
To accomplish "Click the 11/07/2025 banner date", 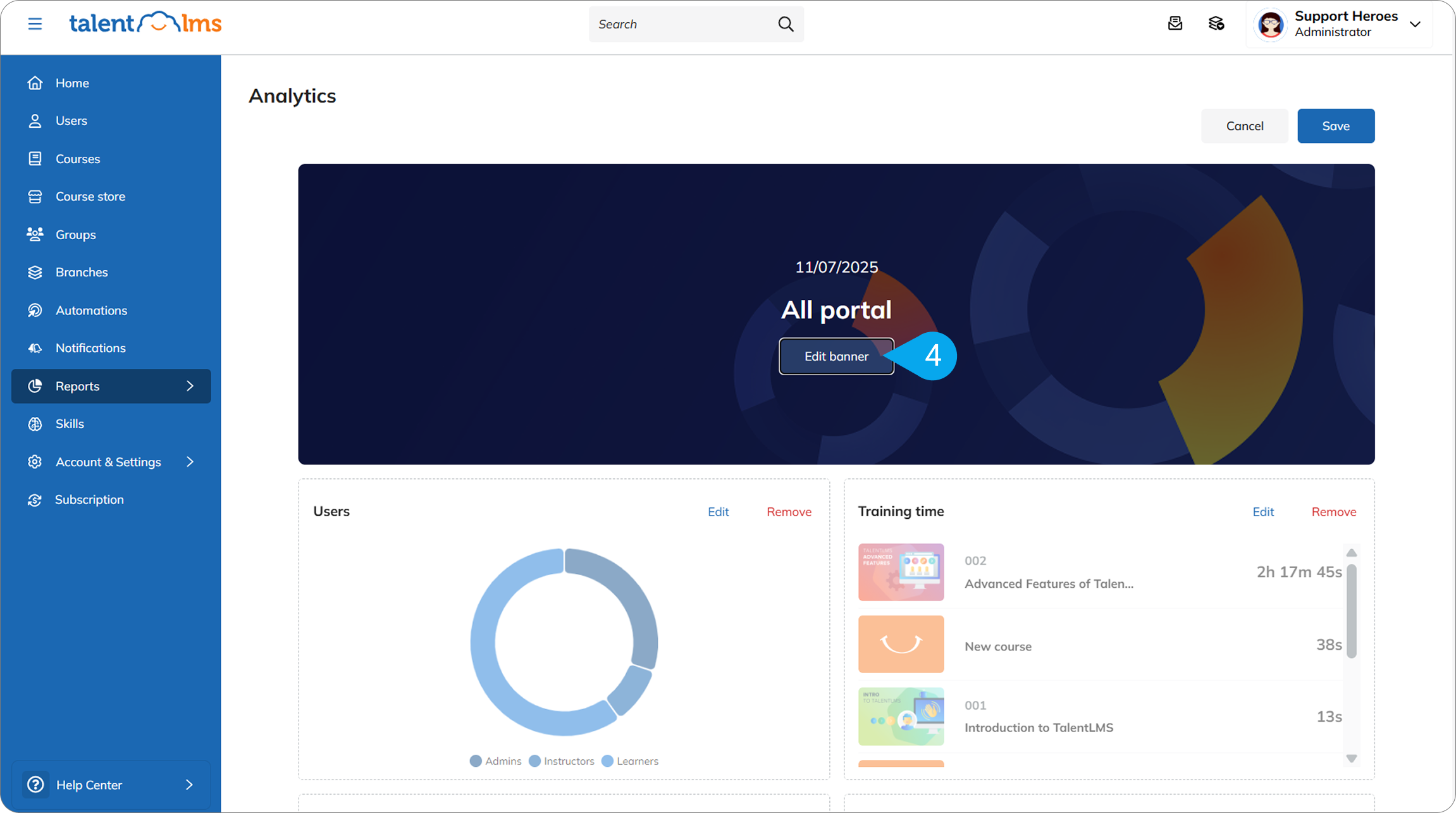I will (x=836, y=267).
